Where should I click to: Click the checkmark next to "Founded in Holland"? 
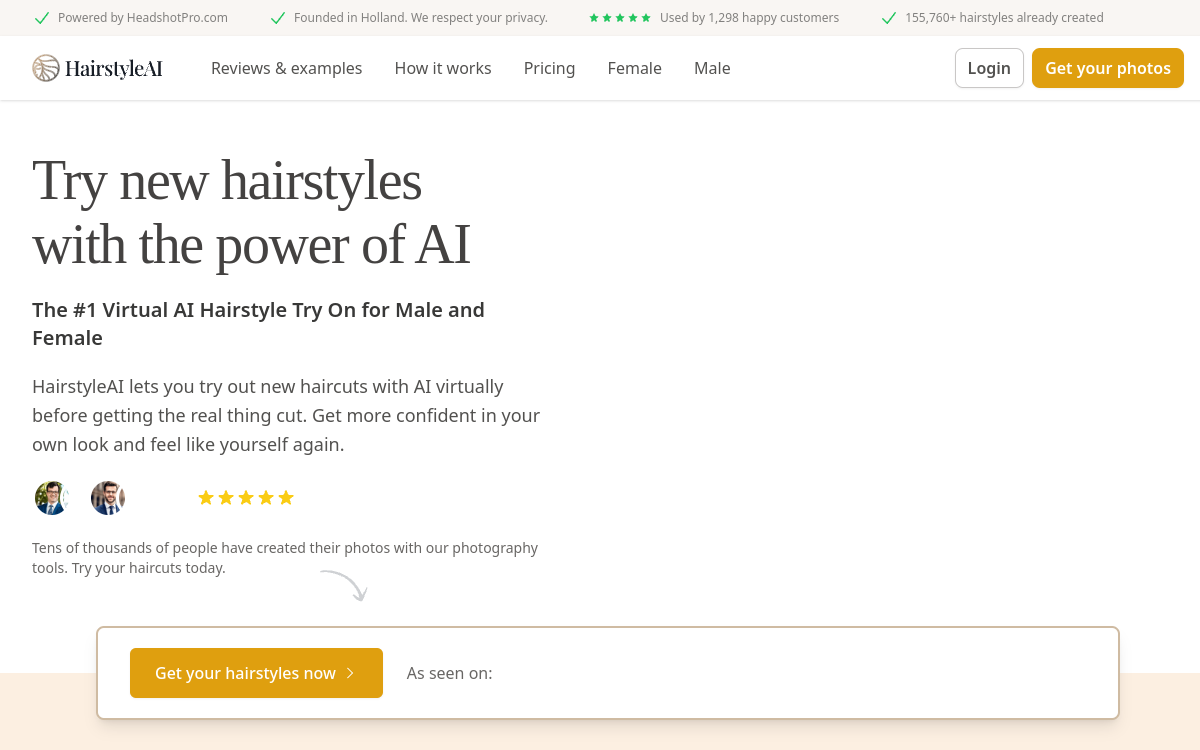pyautogui.click(x=277, y=17)
